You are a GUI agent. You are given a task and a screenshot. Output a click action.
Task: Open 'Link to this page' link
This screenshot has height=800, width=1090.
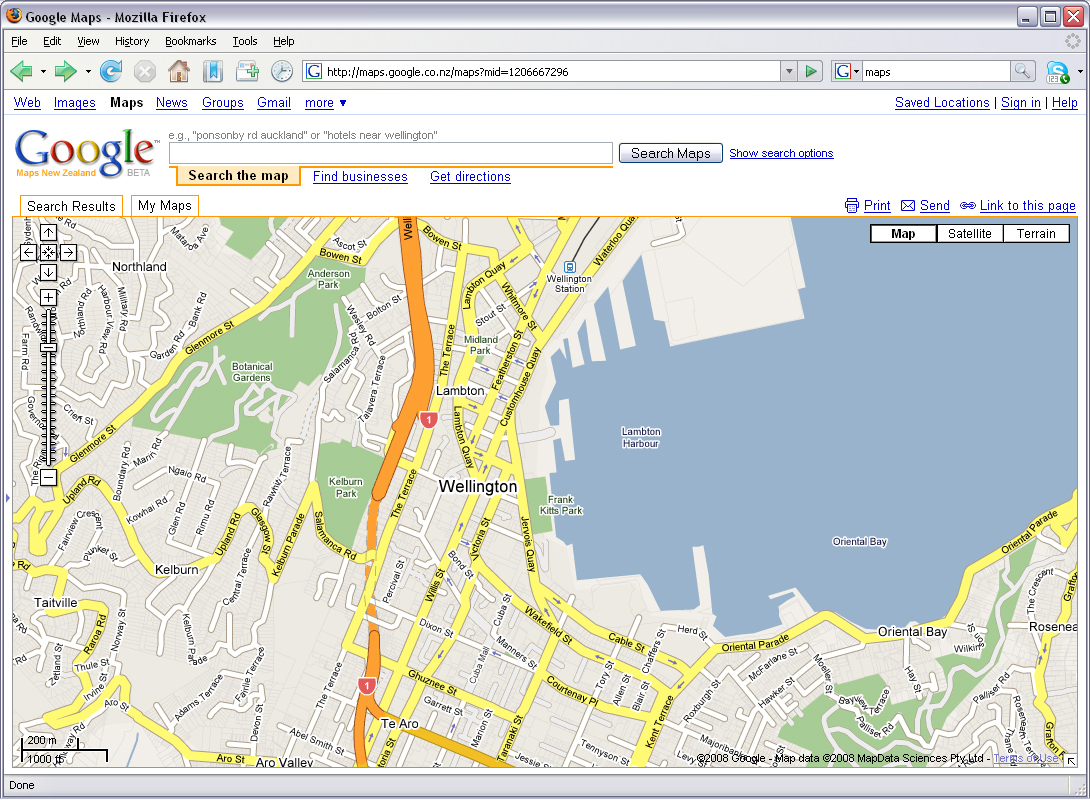pos(1026,206)
